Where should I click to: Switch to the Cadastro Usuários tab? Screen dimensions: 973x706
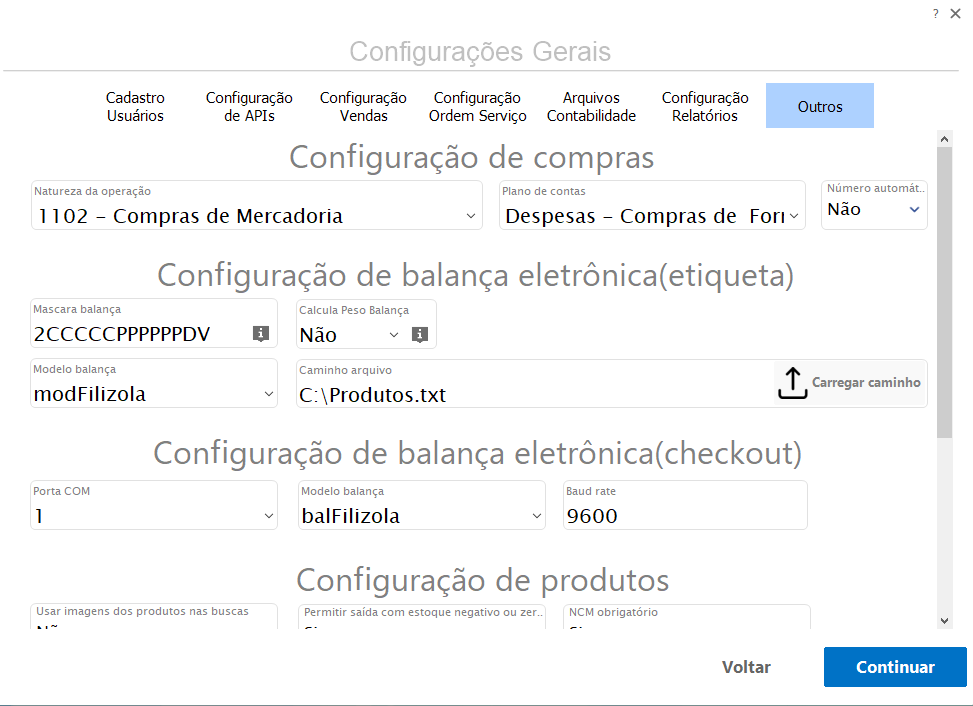tap(135, 107)
